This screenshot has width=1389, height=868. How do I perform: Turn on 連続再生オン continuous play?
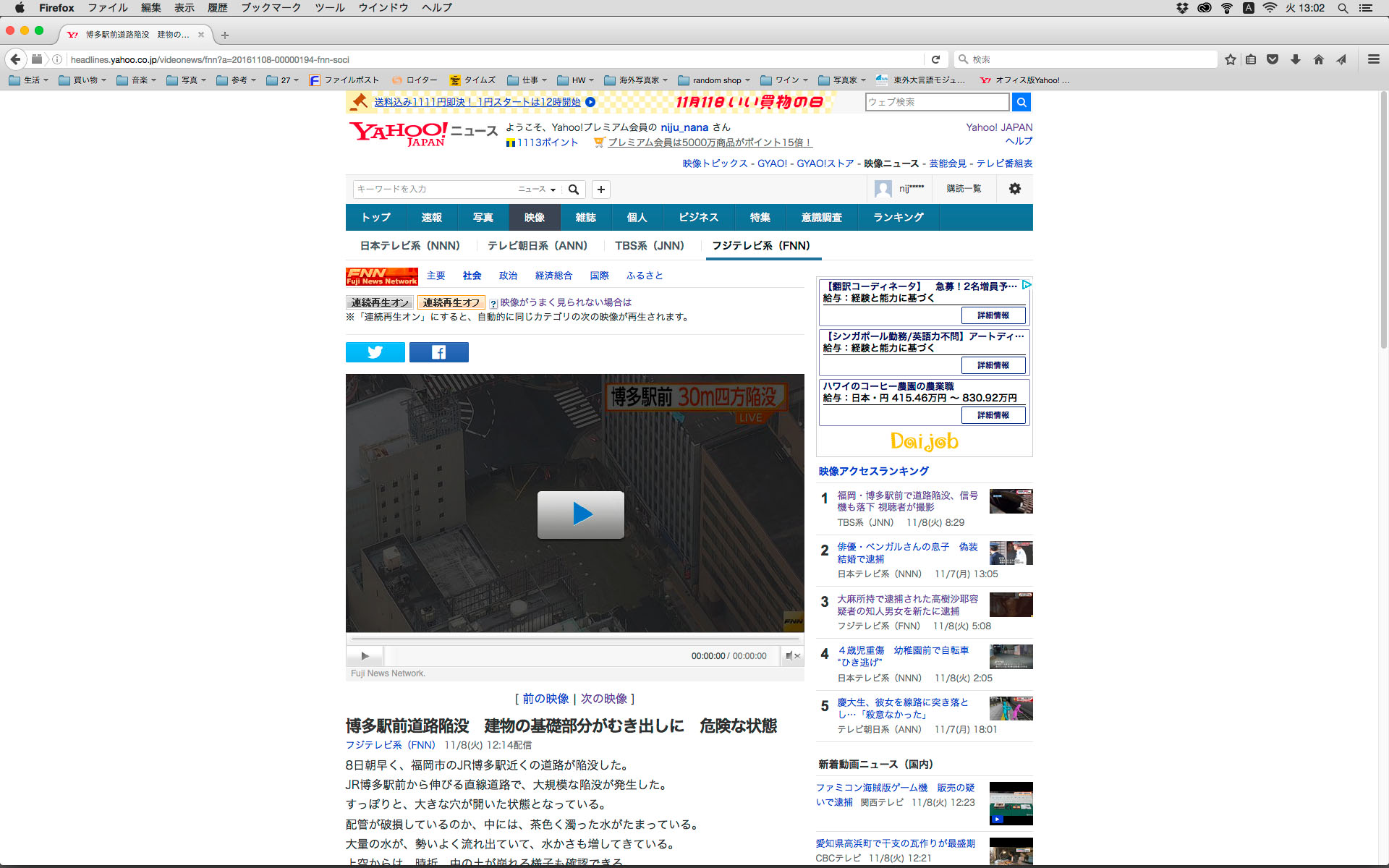click(x=380, y=302)
